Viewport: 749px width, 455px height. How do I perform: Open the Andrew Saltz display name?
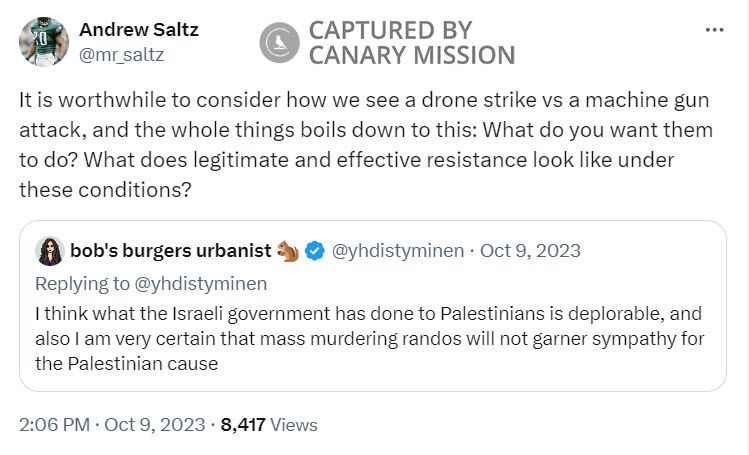(138, 29)
